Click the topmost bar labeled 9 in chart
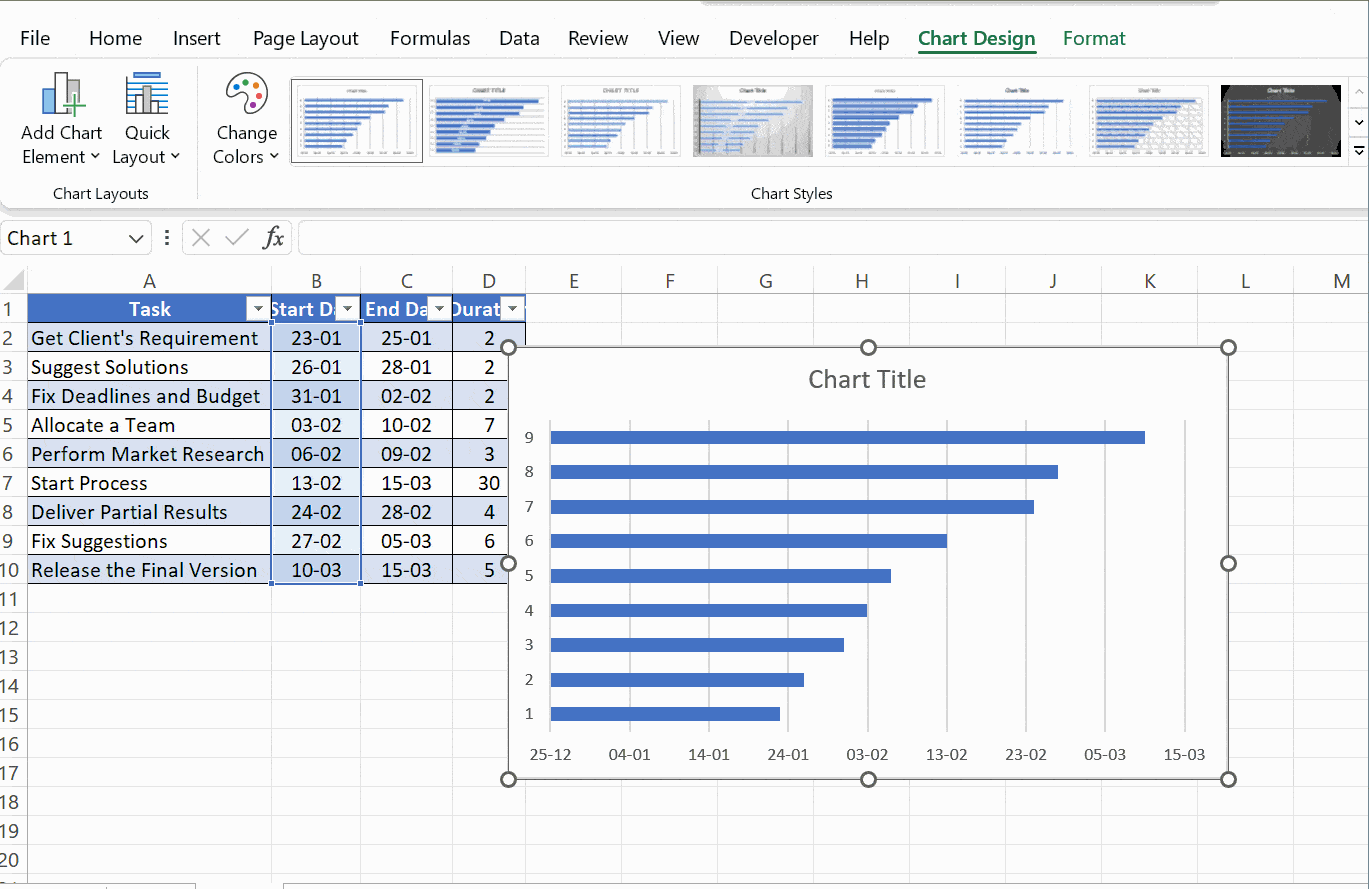This screenshot has width=1369, height=889. pyautogui.click(x=847, y=437)
